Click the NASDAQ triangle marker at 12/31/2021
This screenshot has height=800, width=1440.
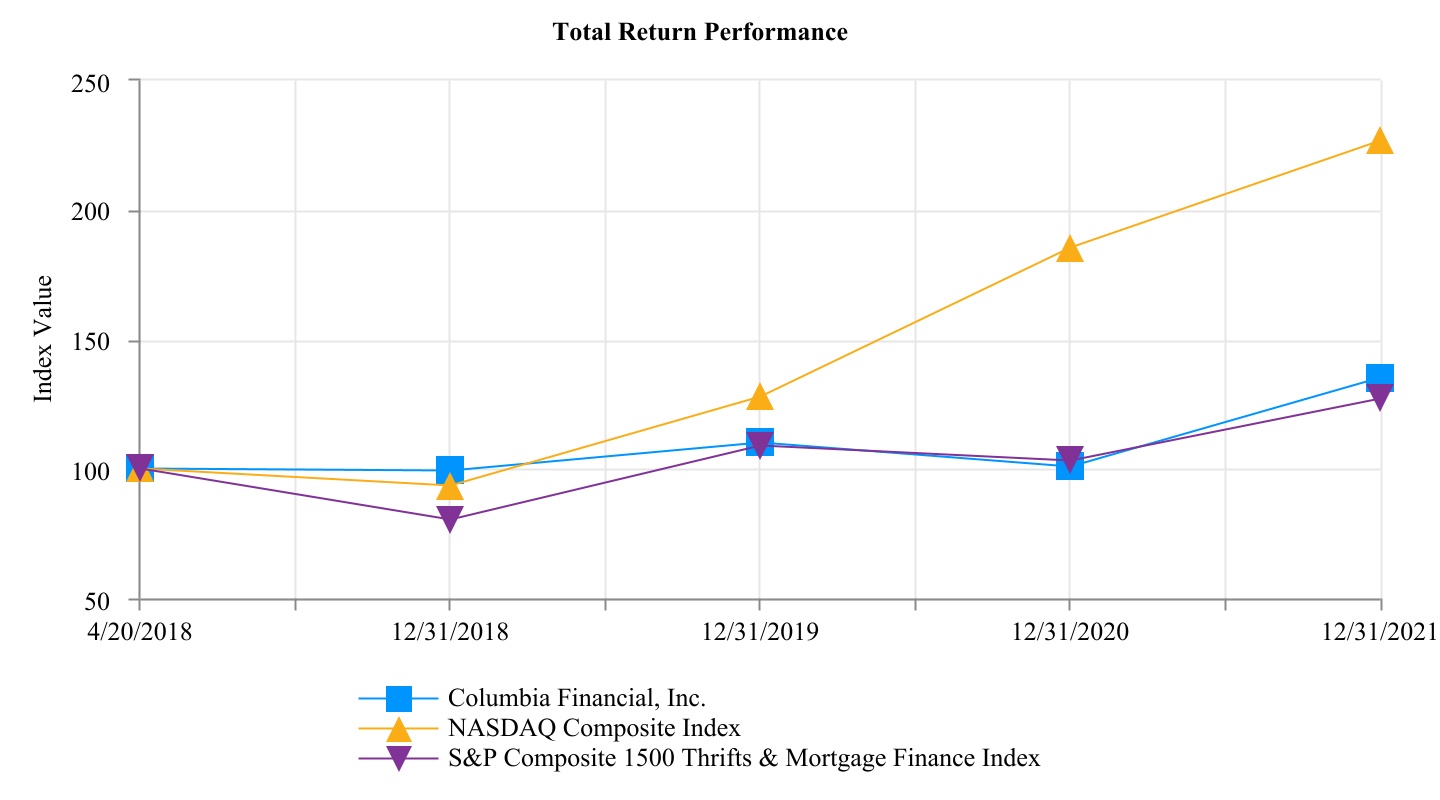1380,140
